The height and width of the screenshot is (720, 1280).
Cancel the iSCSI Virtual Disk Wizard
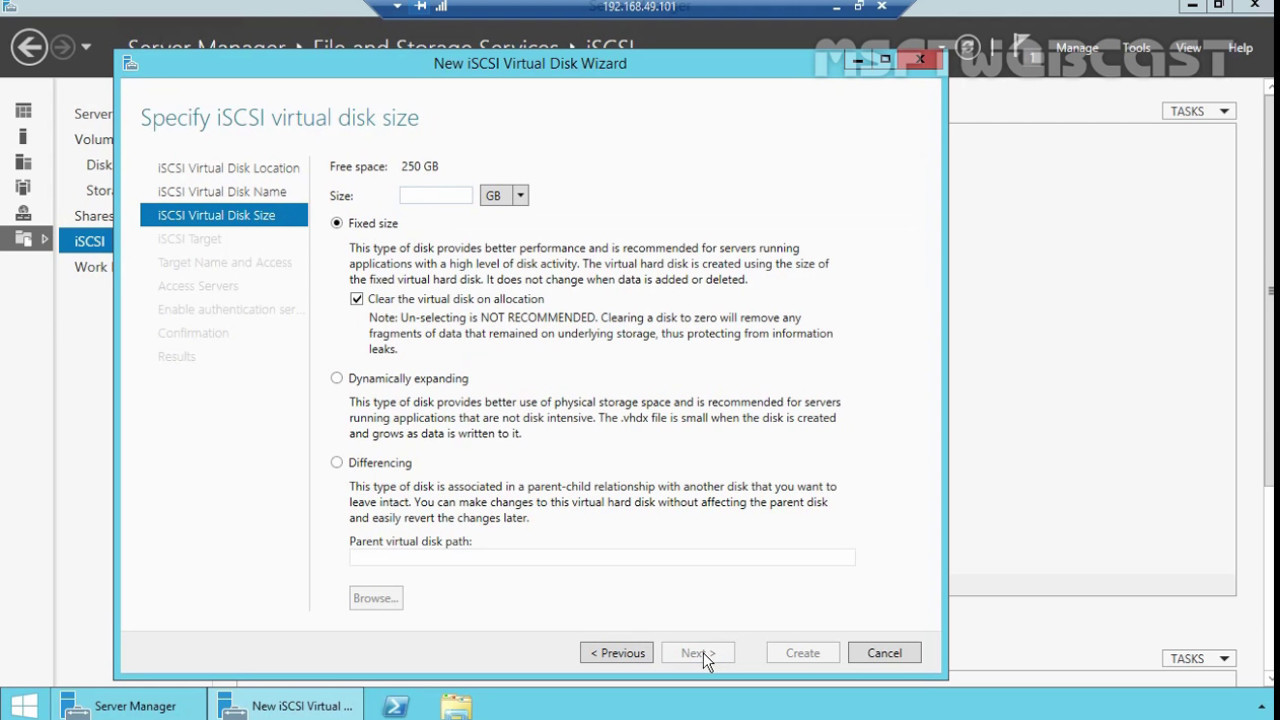point(884,653)
